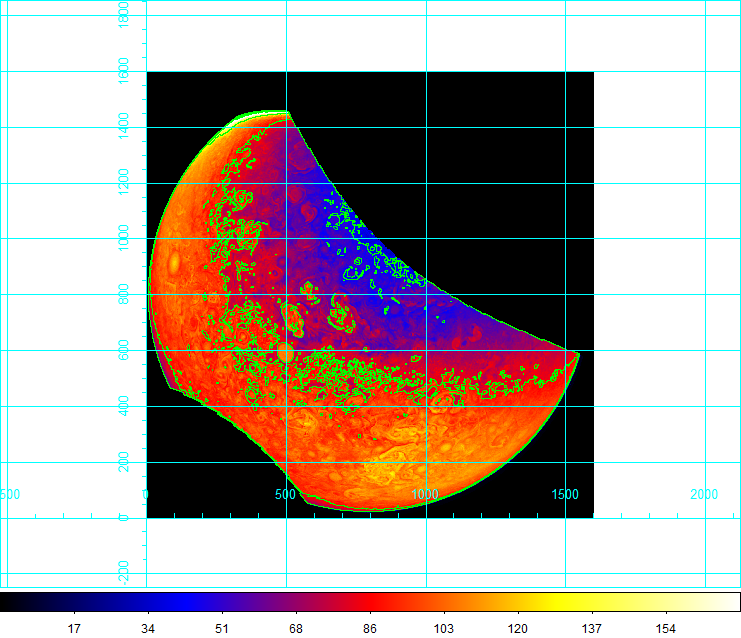Click the yellow colorbar segment above 137
Screen dimensions: 741x638
592,601
